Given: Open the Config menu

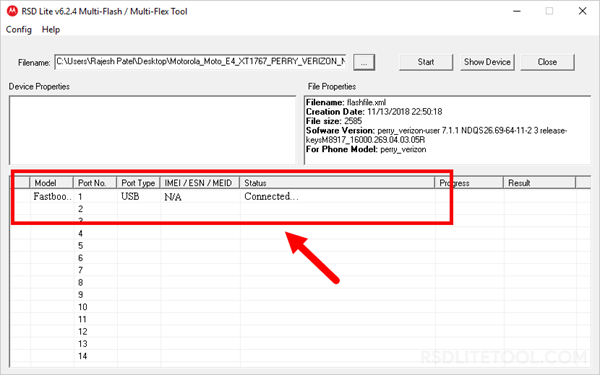Looking at the screenshot, I should pos(18,30).
